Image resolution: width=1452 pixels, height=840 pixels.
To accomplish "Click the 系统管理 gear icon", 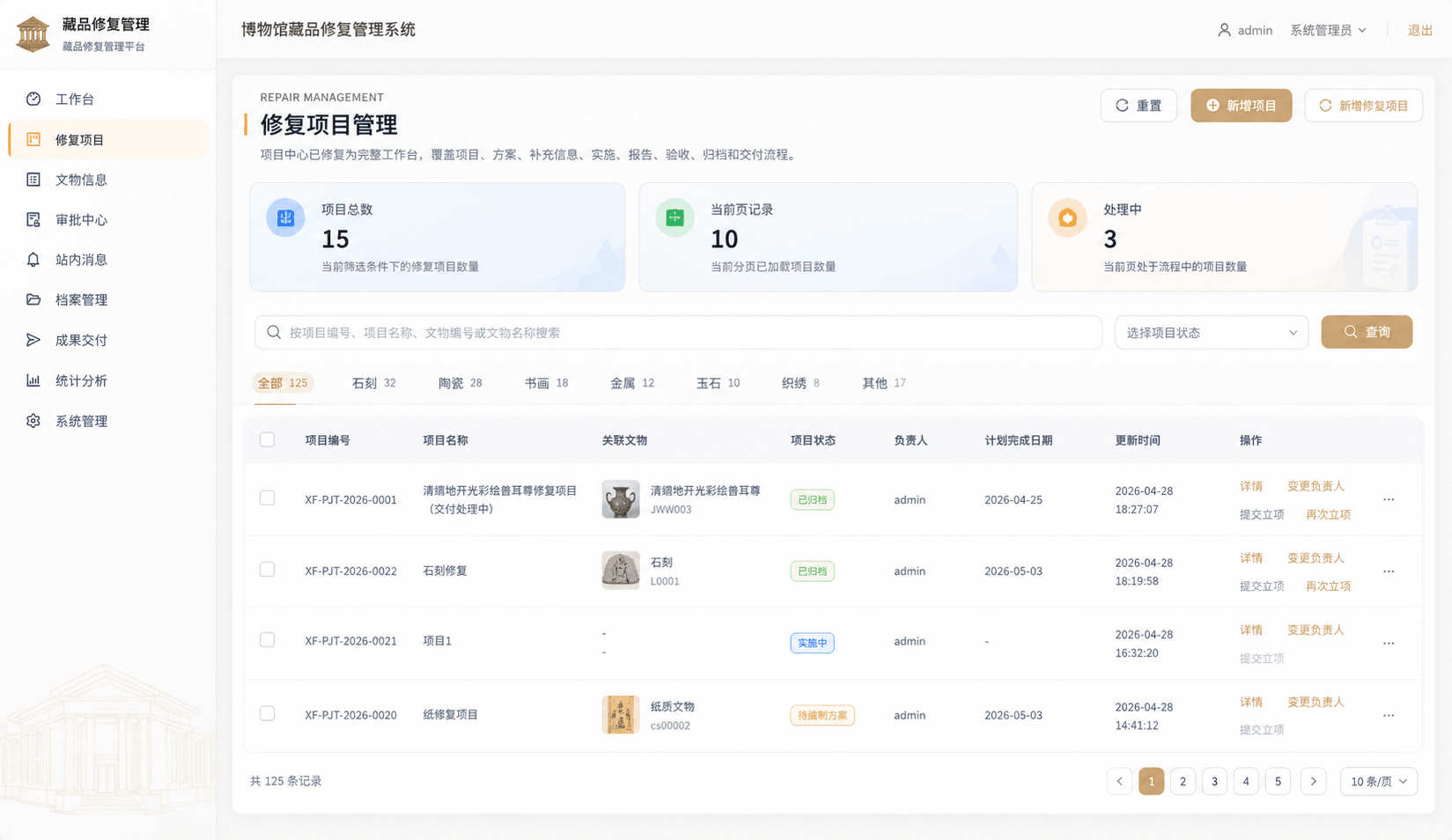I will 33,421.
